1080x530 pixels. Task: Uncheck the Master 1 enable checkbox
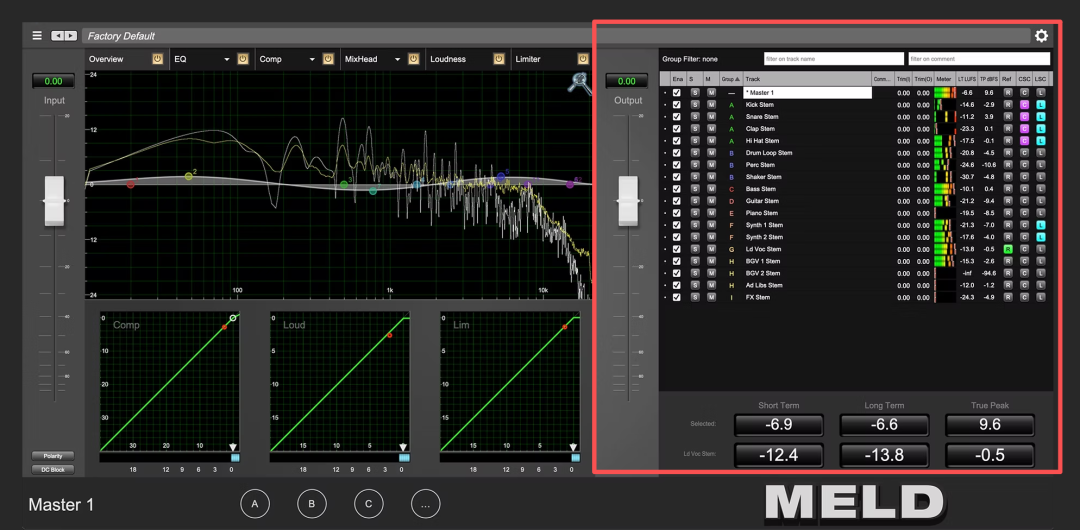pyautogui.click(x=677, y=92)
